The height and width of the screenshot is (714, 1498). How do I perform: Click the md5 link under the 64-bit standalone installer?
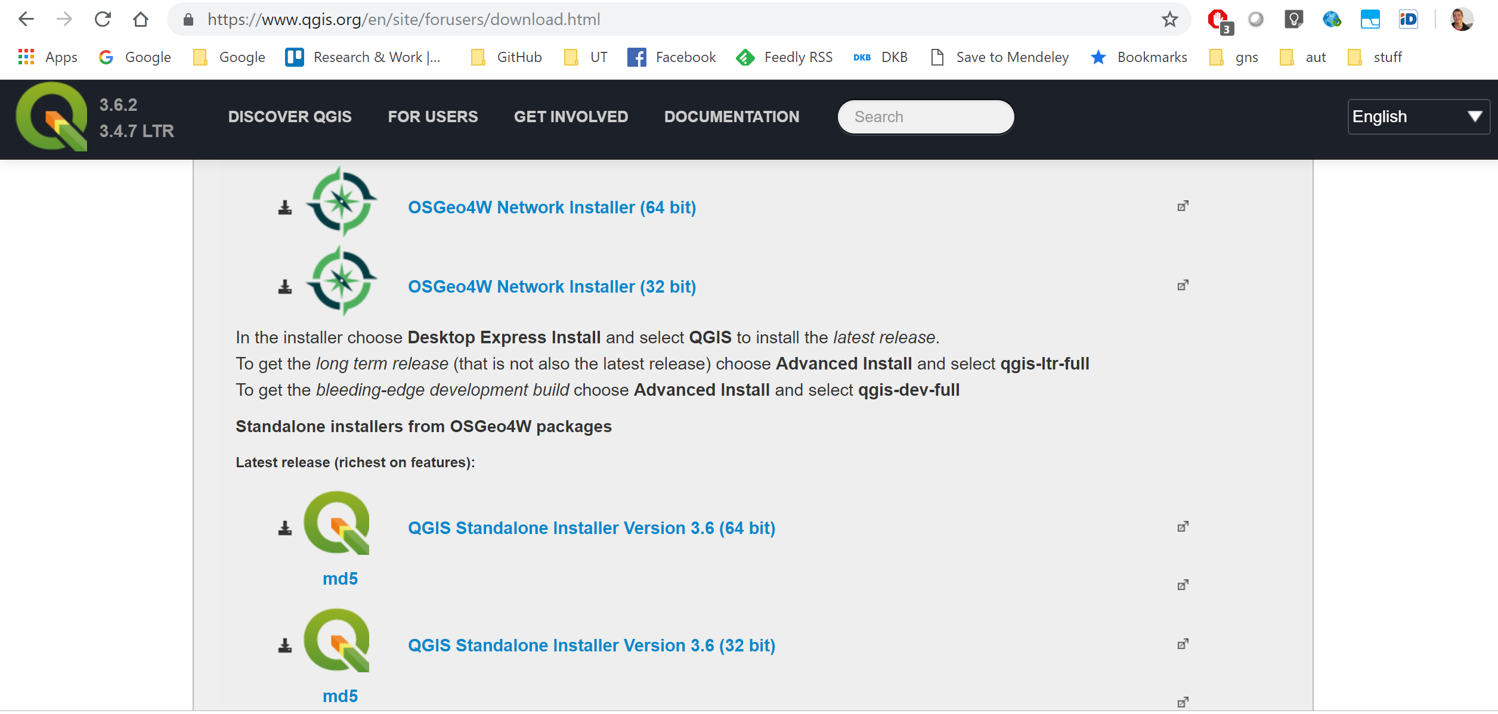(340, 578)
